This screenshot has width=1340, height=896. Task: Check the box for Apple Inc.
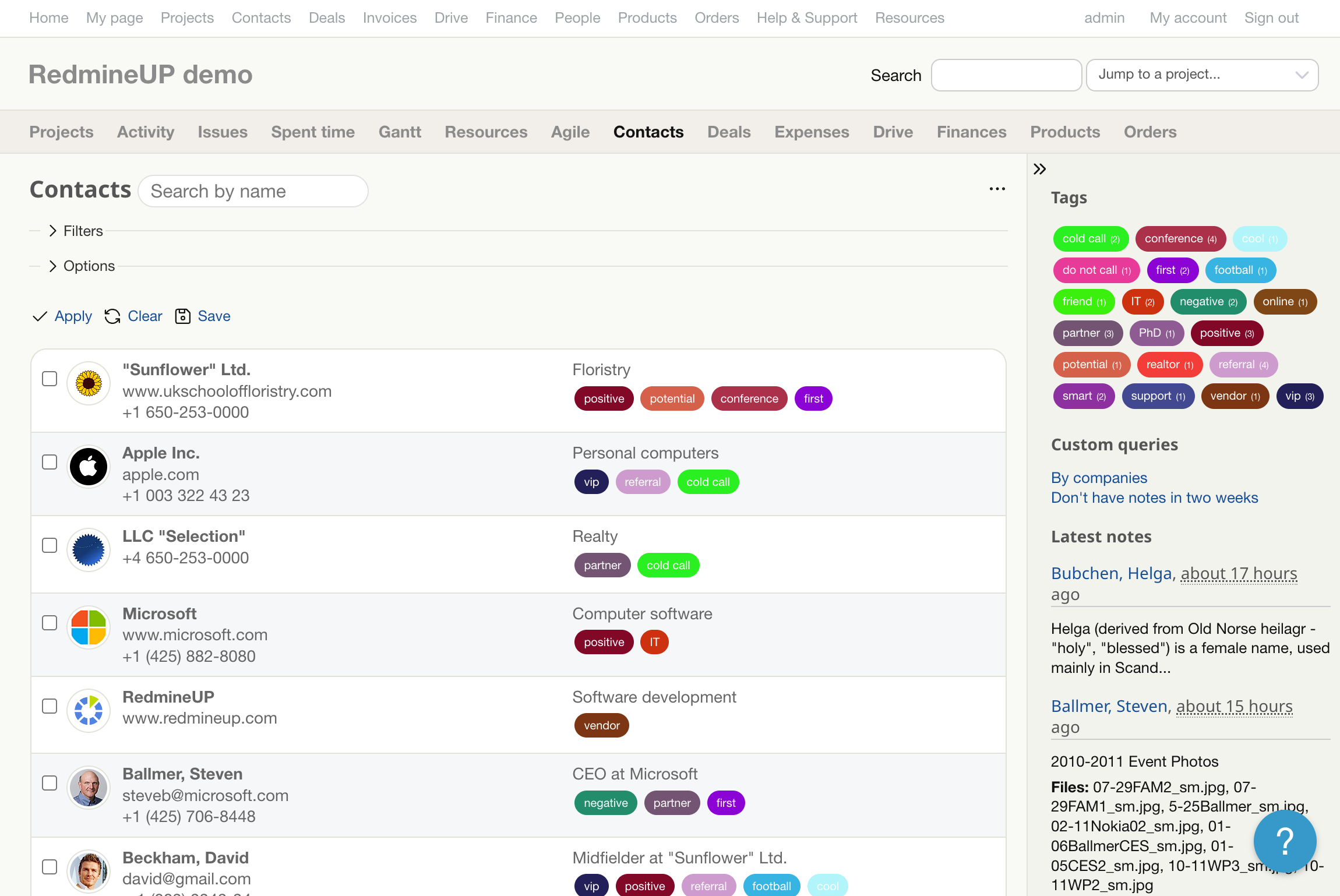pyautogui.click(x=50, y=462)
